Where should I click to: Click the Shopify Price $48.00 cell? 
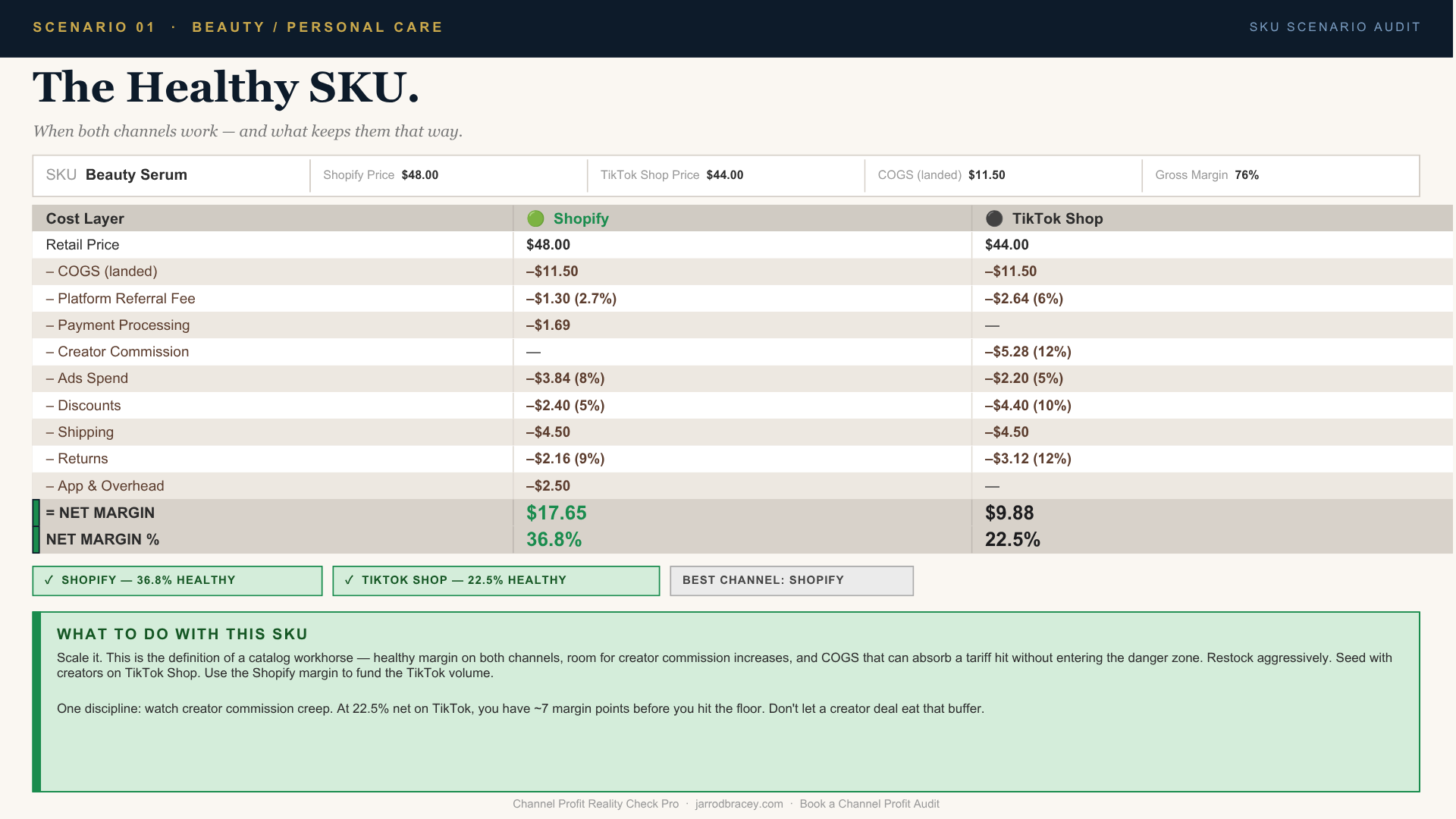449,175
